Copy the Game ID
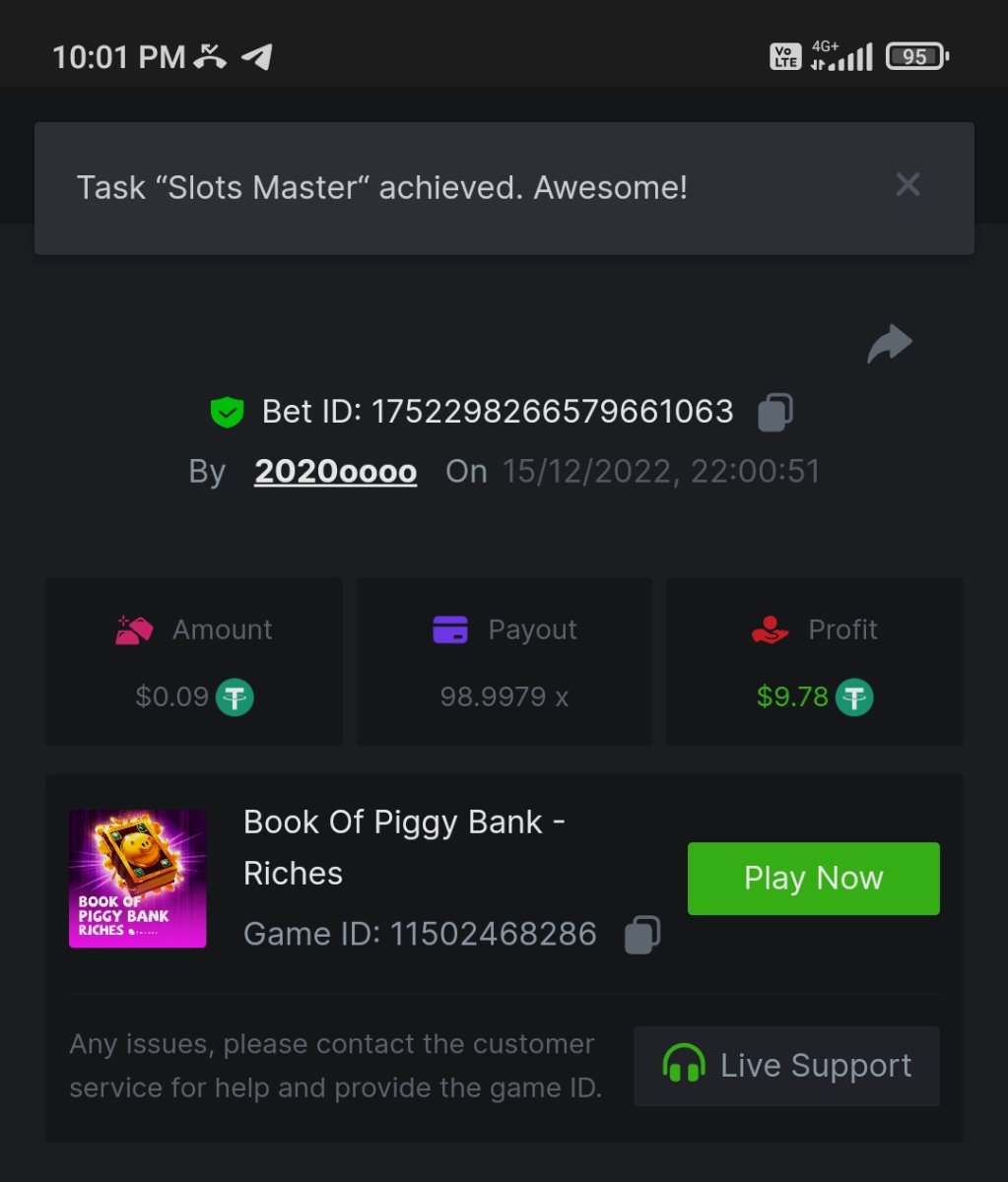 coord(642,934)
